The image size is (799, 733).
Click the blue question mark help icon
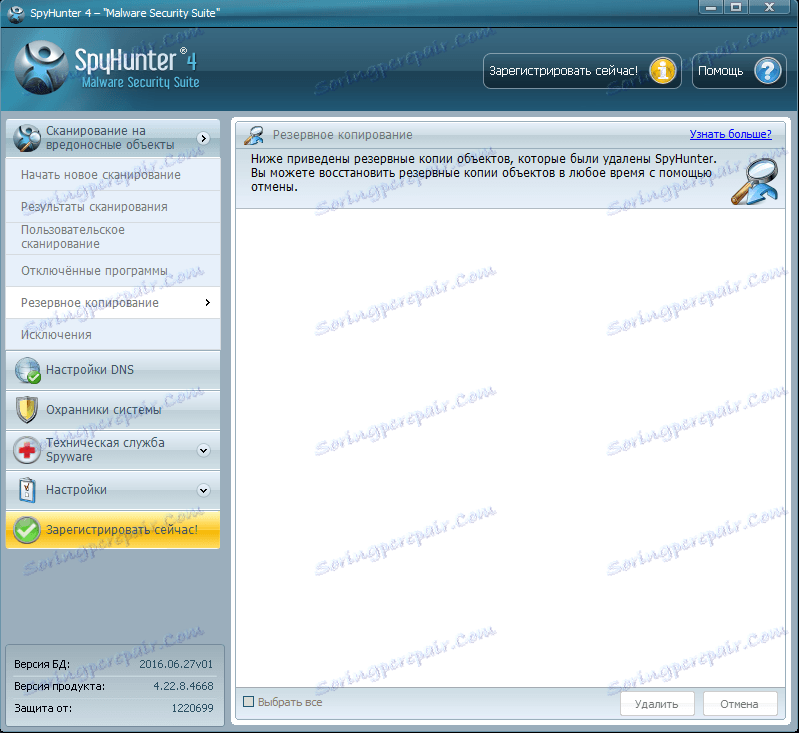pyautogui.click(x=767, y=70)
